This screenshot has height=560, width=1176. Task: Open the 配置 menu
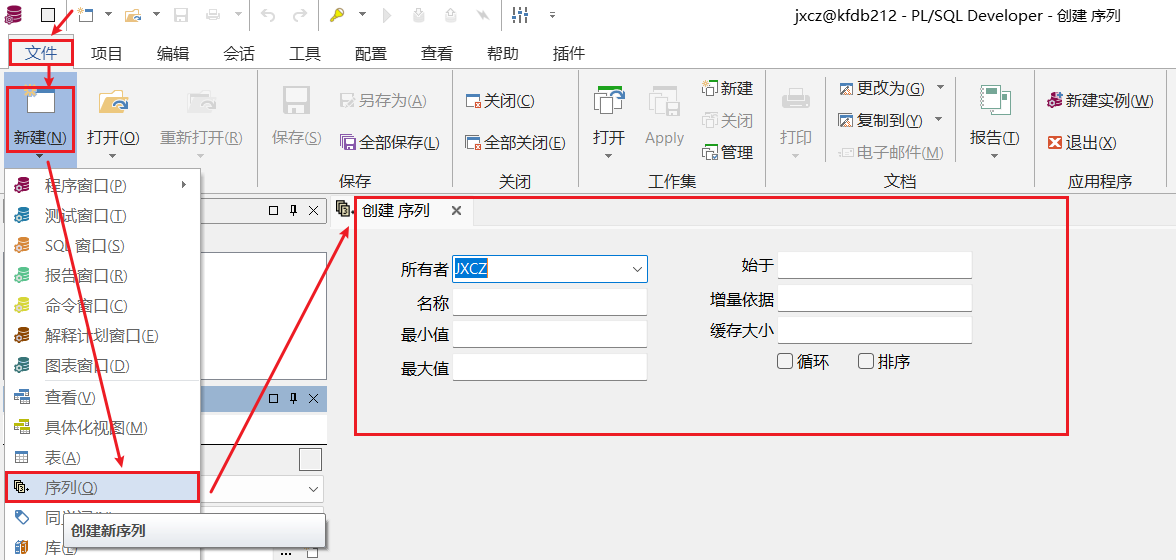click(370, 53)
